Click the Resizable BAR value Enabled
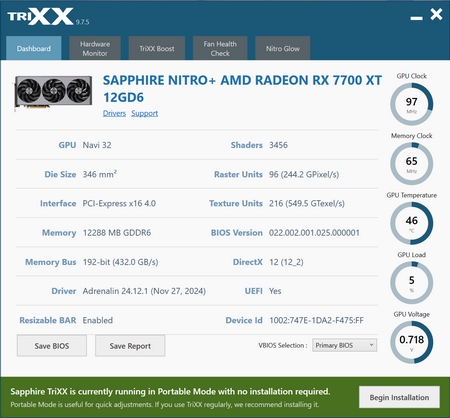The image size is (450, 418). tap(98, 320)
